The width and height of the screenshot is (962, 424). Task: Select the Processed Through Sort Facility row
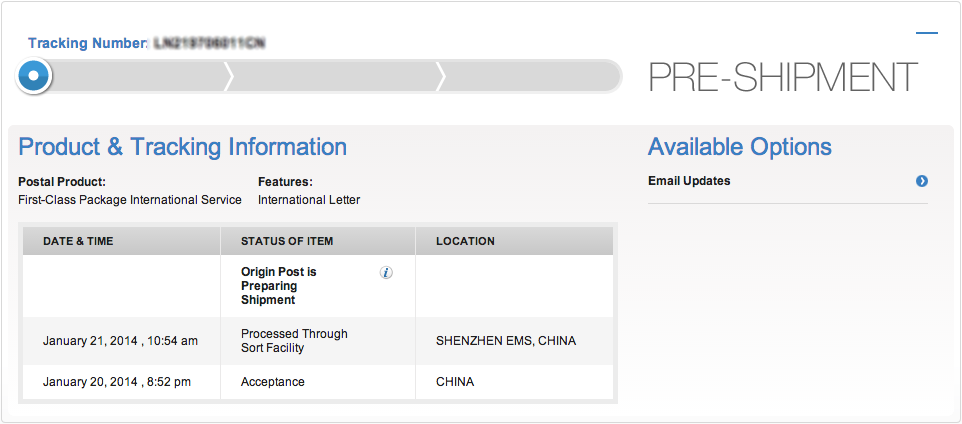pos(318,341)
